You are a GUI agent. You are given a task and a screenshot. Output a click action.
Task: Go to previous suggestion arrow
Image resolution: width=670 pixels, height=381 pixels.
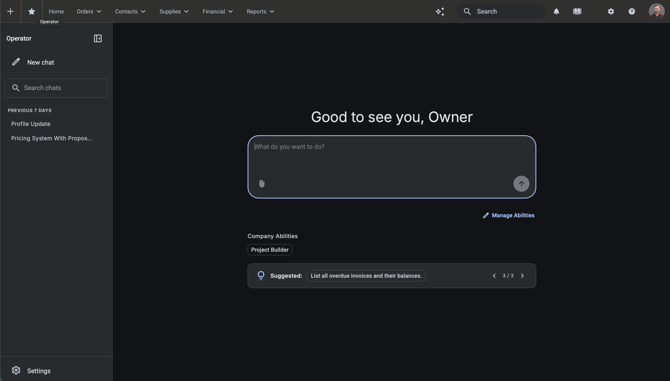494,276
